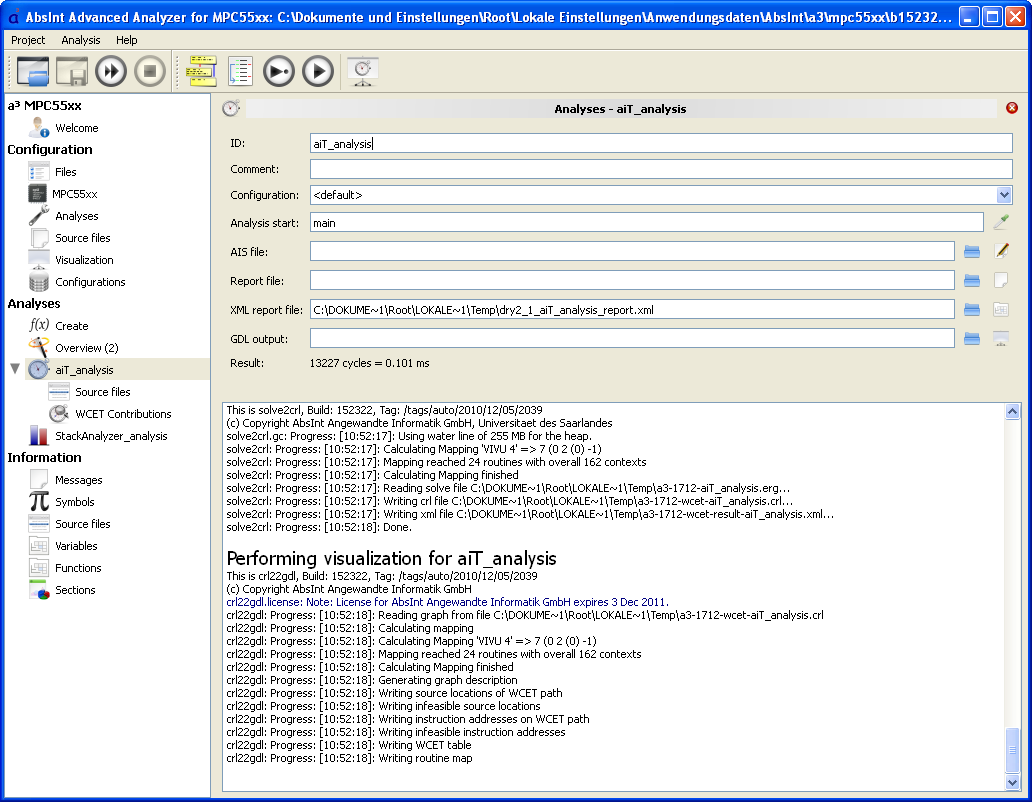Select aiT_analysis in the sidebar
Viewport: 1032px width, 802px height.
(84, 370)
